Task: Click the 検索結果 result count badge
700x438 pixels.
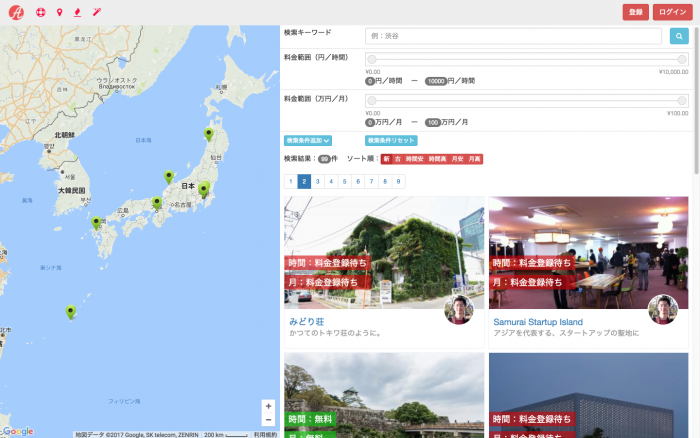Action: (325, 159)
